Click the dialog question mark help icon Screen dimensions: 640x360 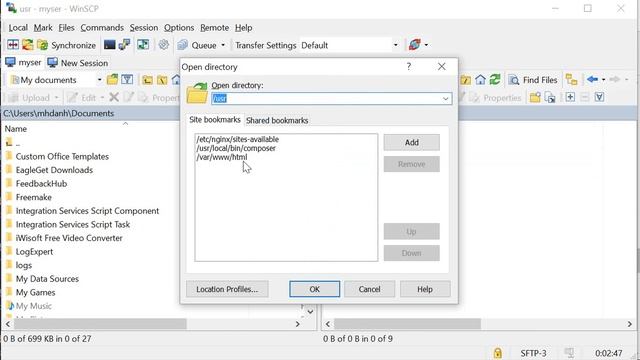409,67
